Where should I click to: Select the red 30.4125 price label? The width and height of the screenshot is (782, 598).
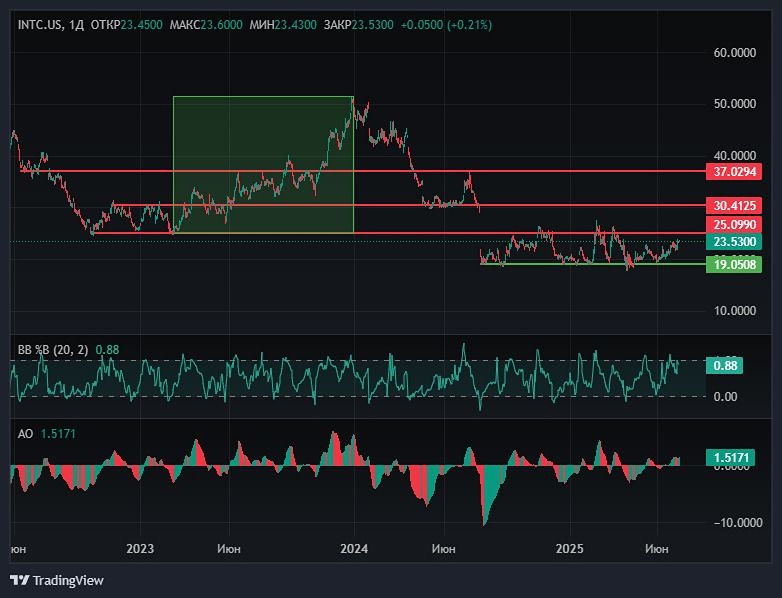734,205
